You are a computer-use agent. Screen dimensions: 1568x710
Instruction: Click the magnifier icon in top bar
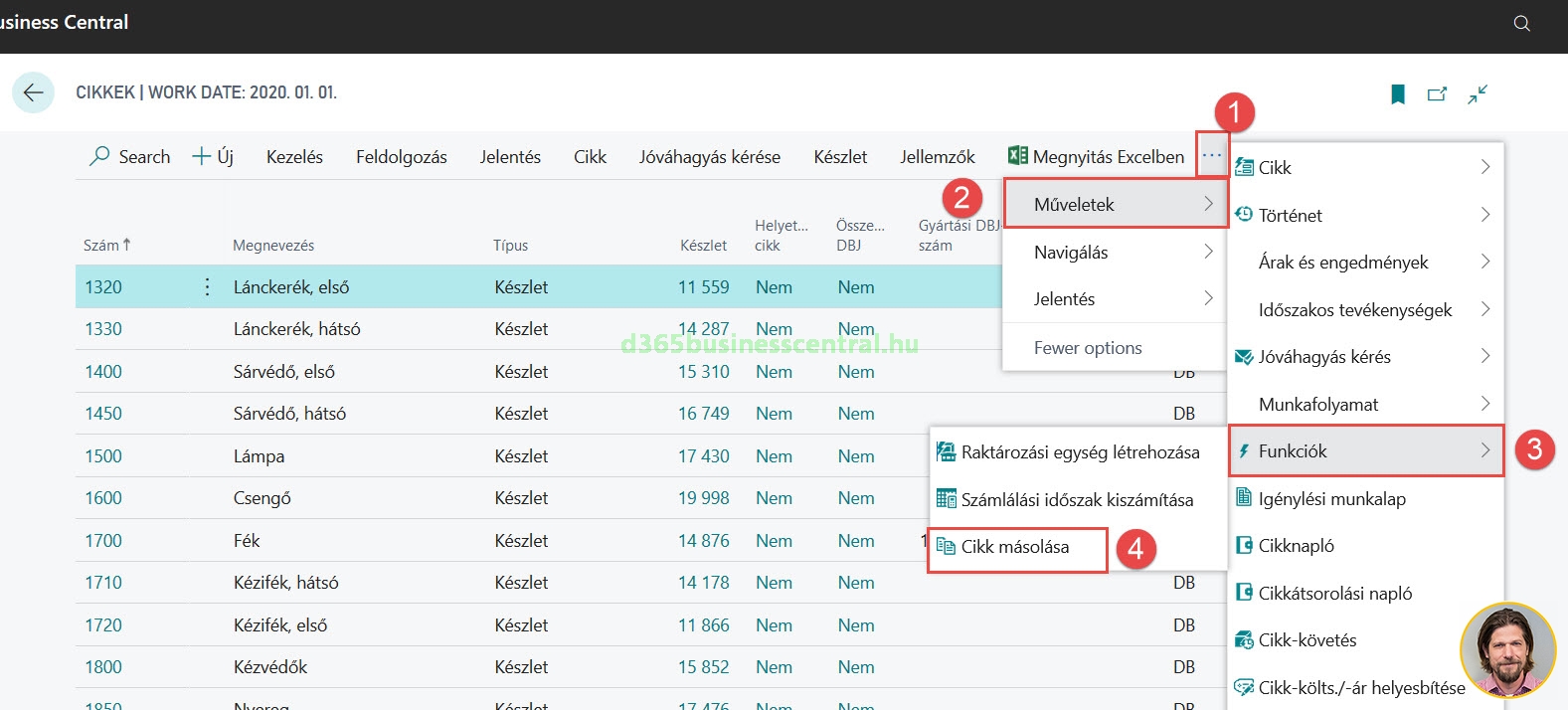(x=1521, y=23)
